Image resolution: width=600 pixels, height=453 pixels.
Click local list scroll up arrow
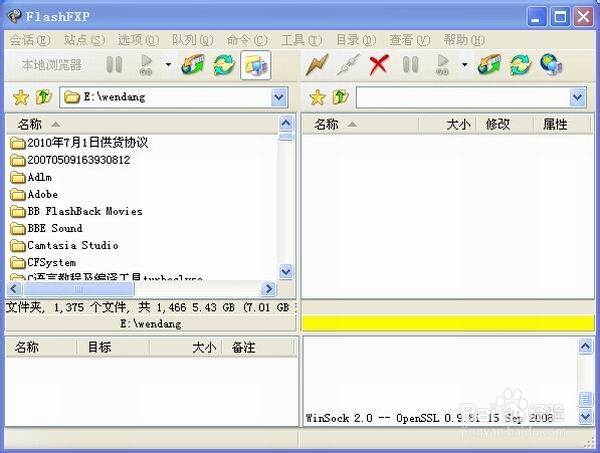(286, 123)
